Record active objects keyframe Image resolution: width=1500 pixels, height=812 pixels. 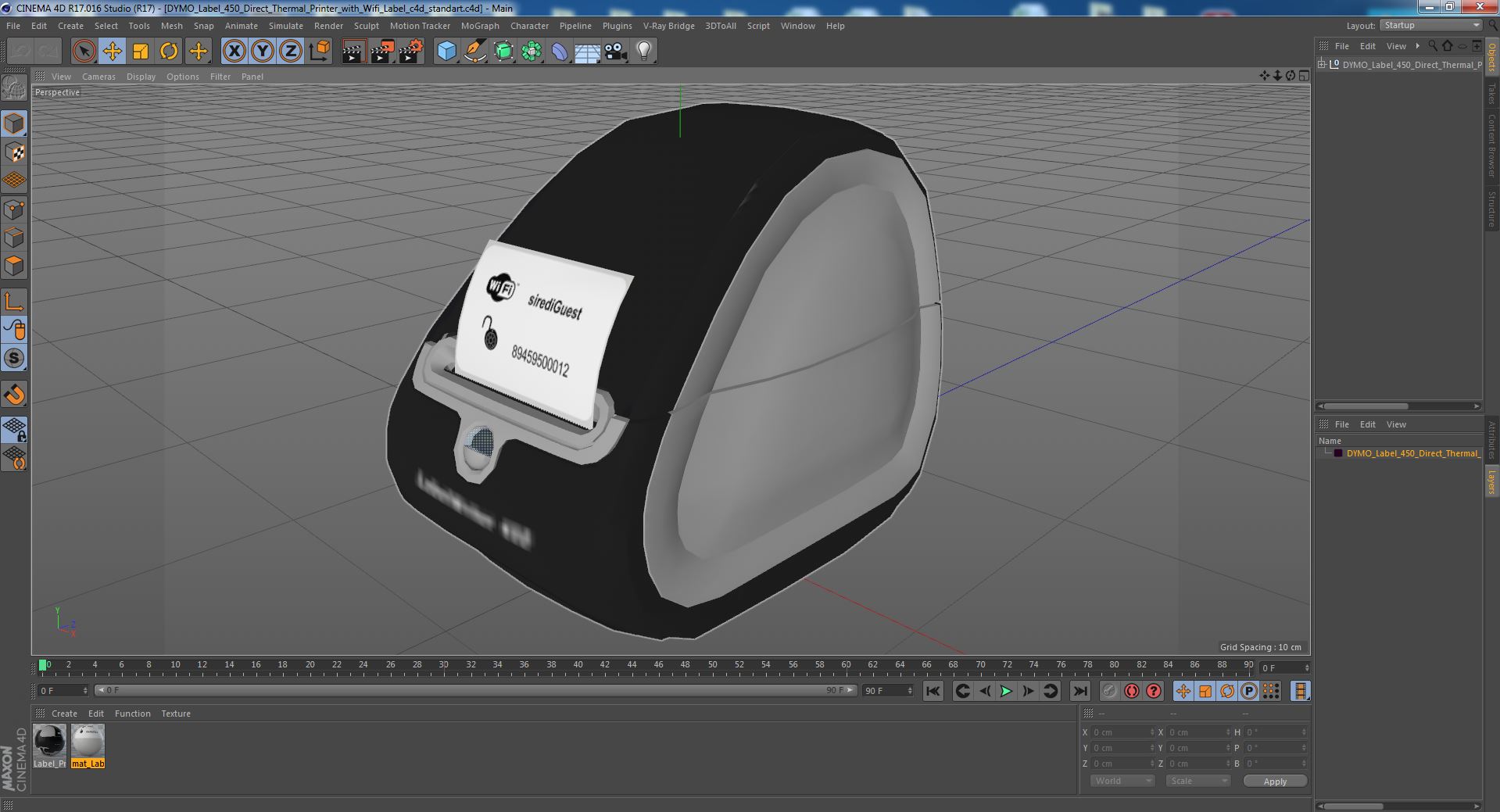point(1109,691)
